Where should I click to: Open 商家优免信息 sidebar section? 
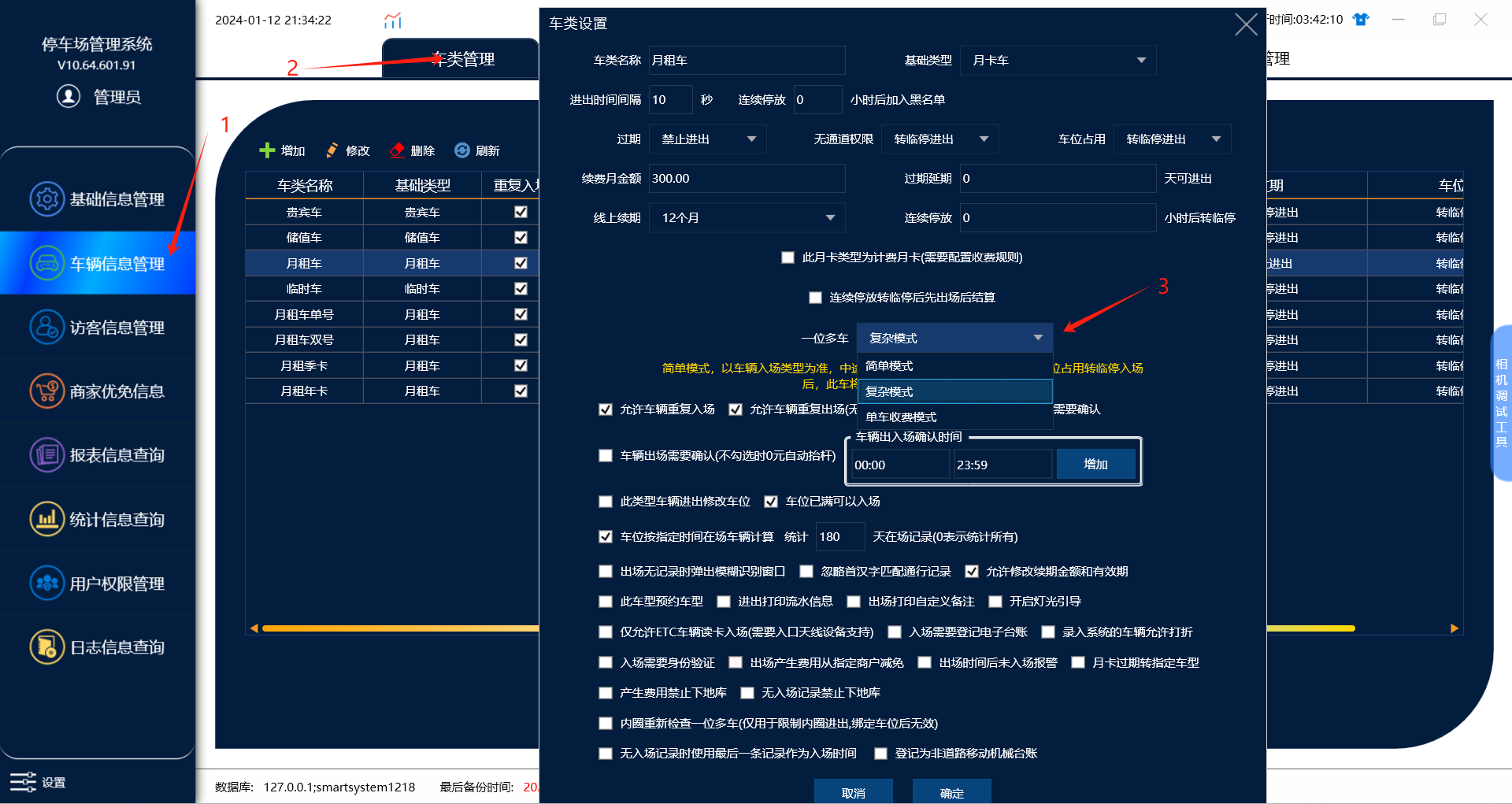98,391
